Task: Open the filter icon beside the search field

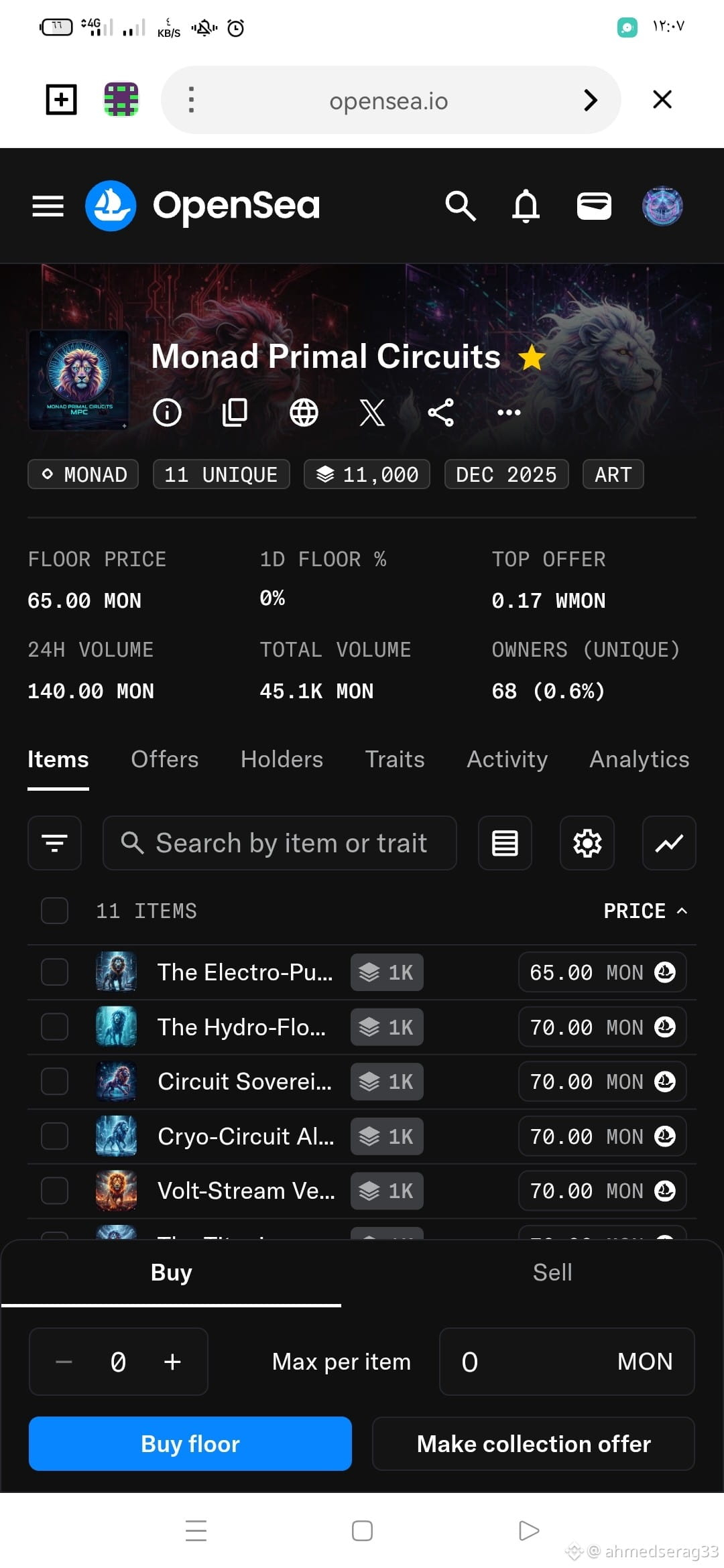Action: 54,843
